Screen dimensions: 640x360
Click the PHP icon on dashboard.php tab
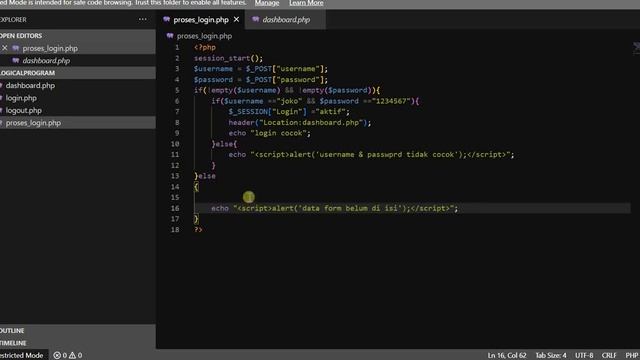pyautogui.click(x=256, y=19)
